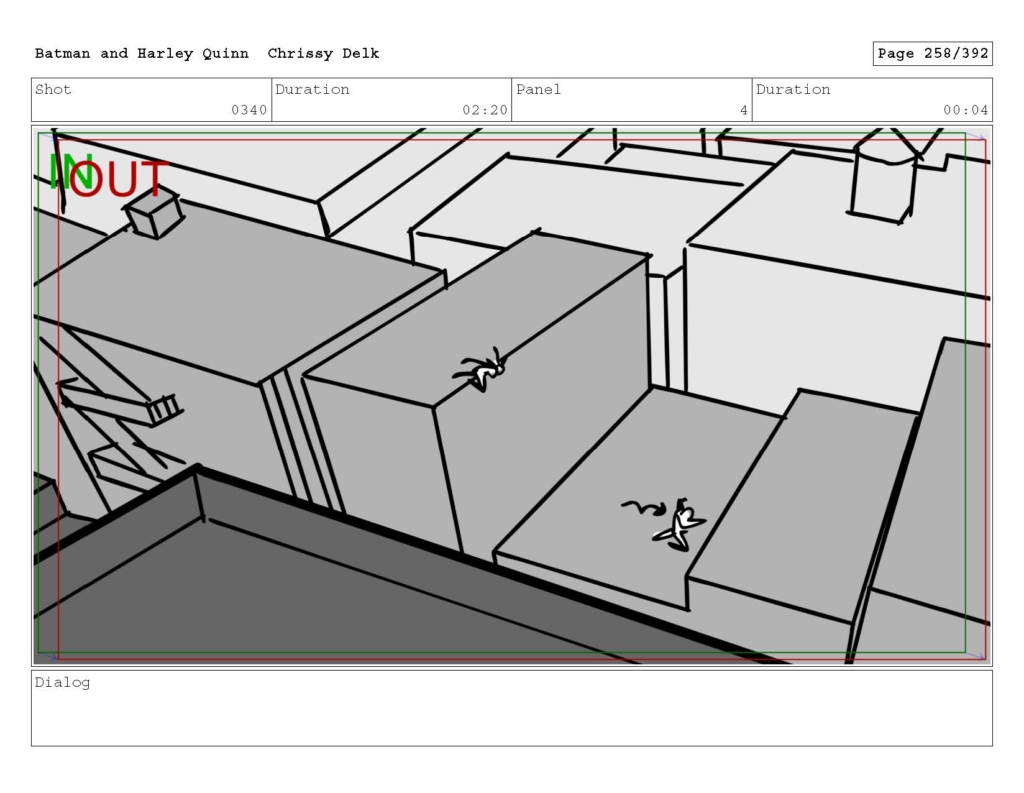Click the shot duration value '02:20'
This screenshot has width=1024, height=793.
click(x=485, y=110)
